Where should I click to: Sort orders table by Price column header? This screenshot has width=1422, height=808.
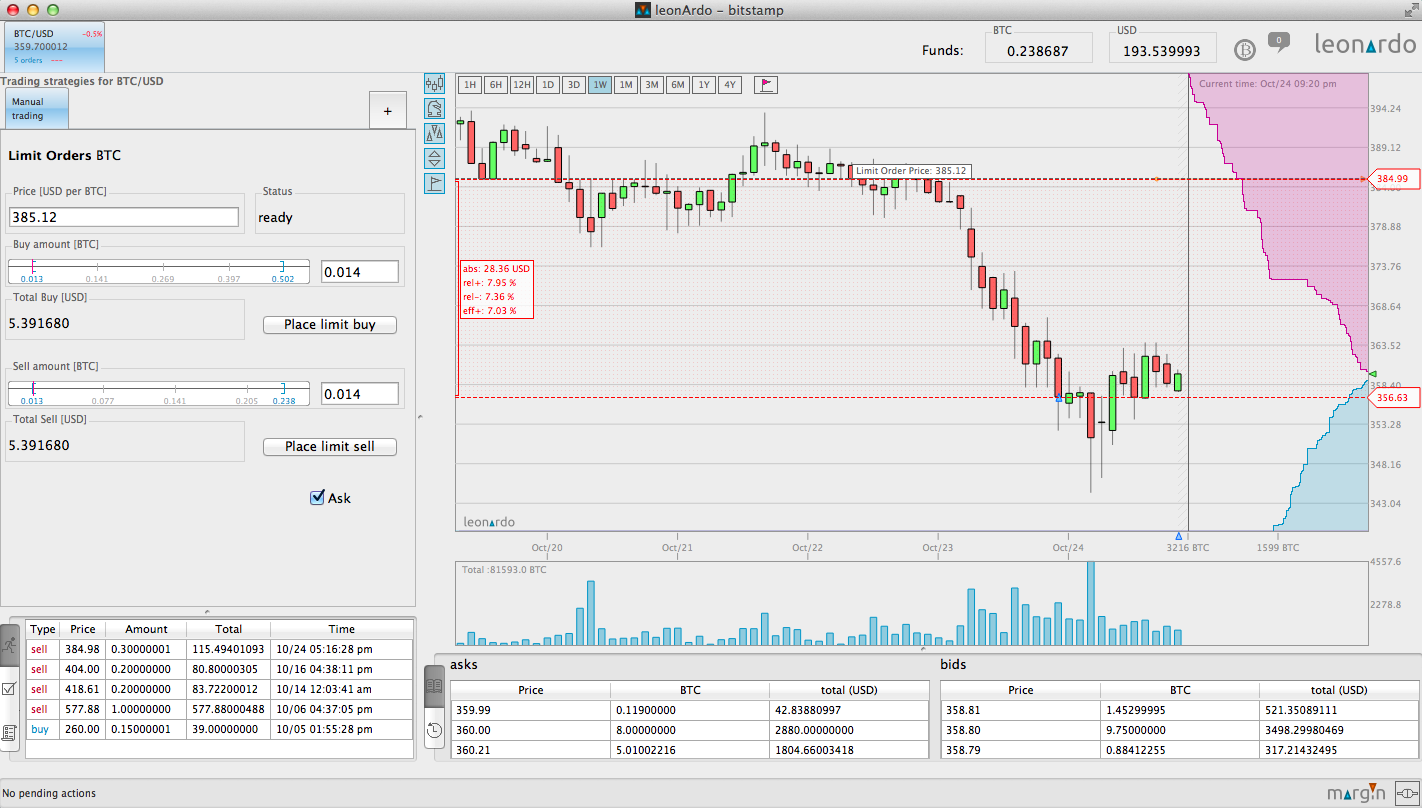tap(83, 629)
